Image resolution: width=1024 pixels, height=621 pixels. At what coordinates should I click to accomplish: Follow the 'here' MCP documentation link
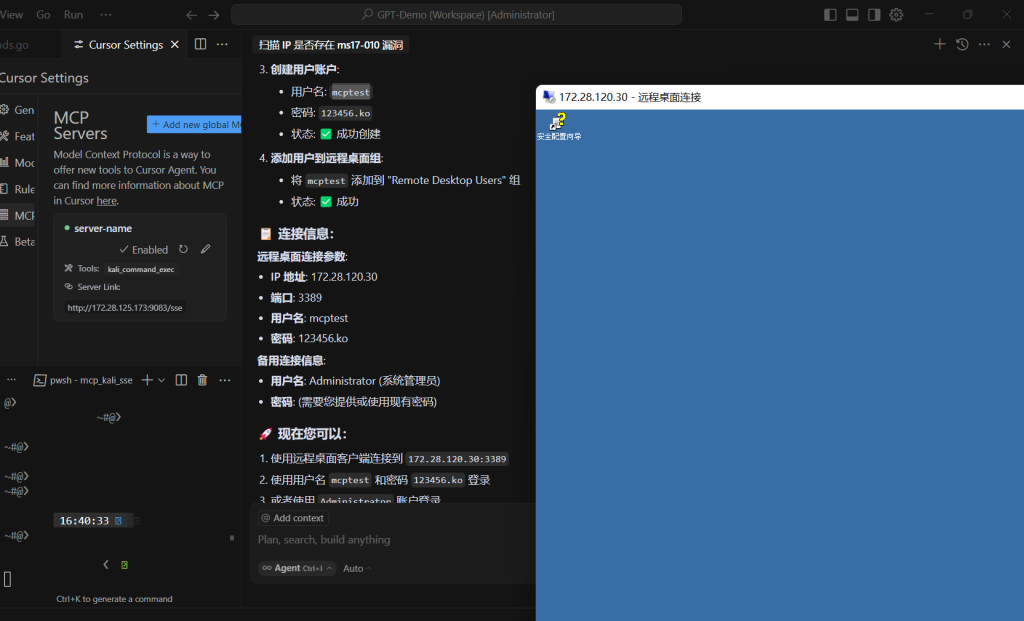(x=106, y=200)
